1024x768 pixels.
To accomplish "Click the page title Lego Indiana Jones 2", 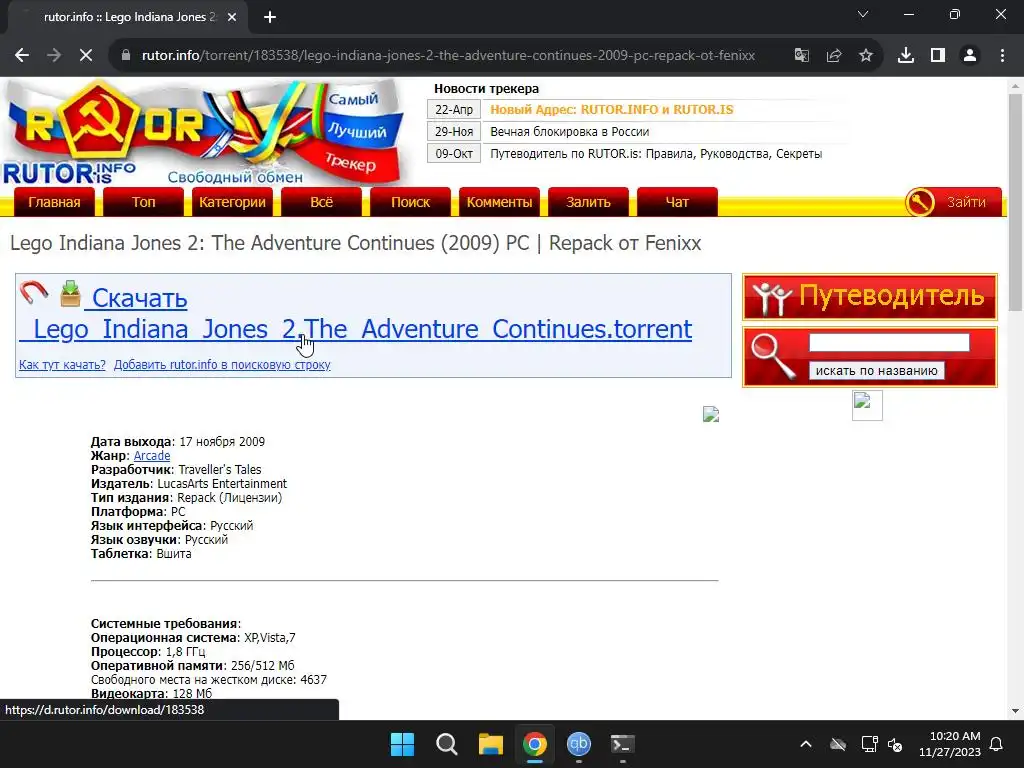I will click(x=355, y=243).
